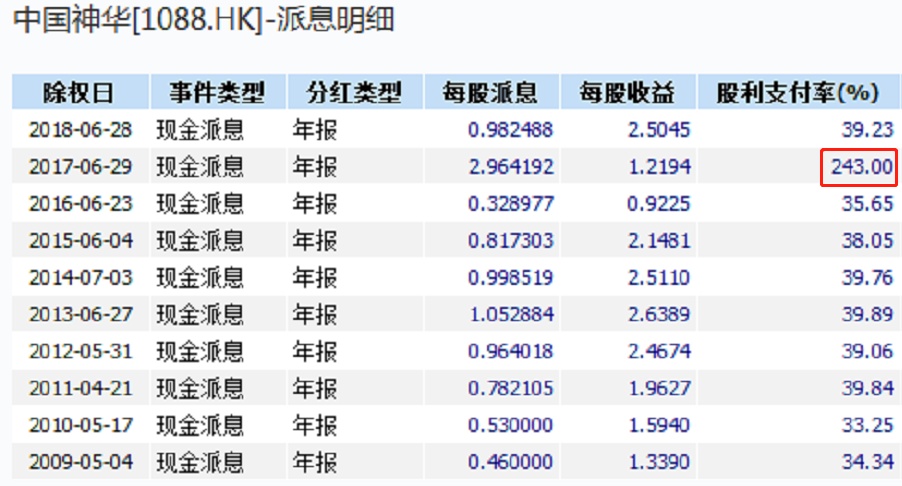Viewport: 902px width, 486px height.
Task: Click the 每股派息 column header
Action: coord(491,92)
